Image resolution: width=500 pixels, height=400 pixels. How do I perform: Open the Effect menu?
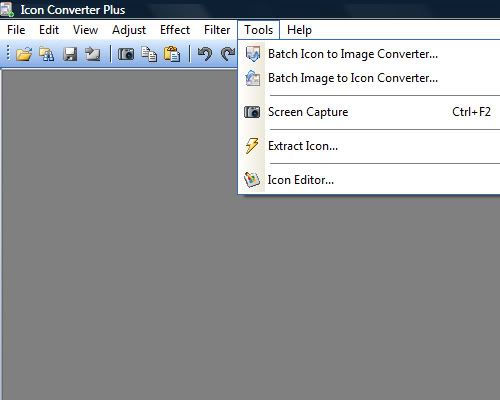(175, 30)
